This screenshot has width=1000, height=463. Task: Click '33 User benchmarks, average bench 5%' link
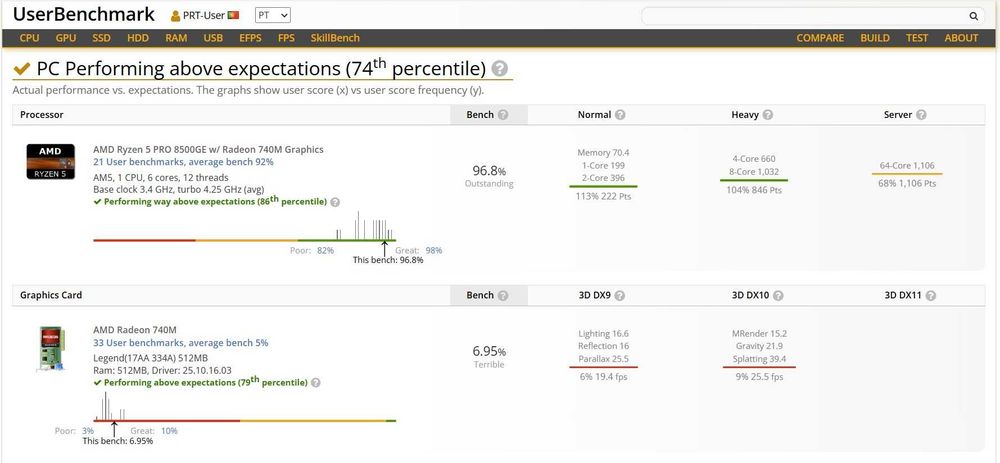coord(181,343)
